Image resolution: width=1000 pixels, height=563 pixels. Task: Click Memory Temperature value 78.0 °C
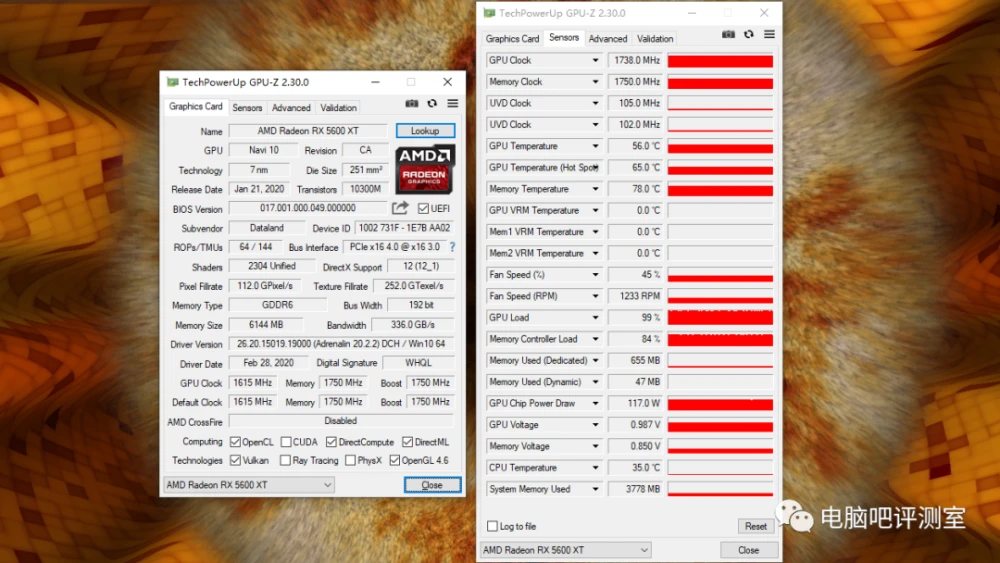(635, 189)
